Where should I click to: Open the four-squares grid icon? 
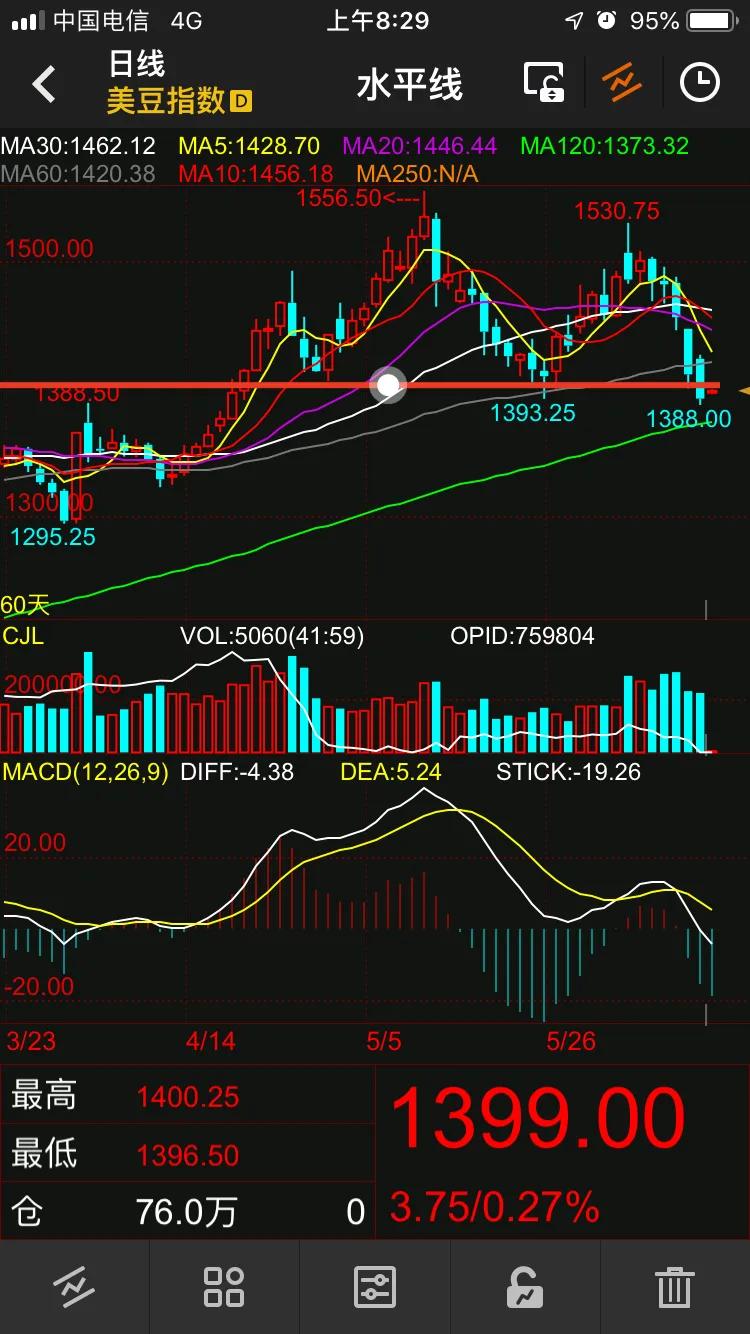click(224, 1287)
